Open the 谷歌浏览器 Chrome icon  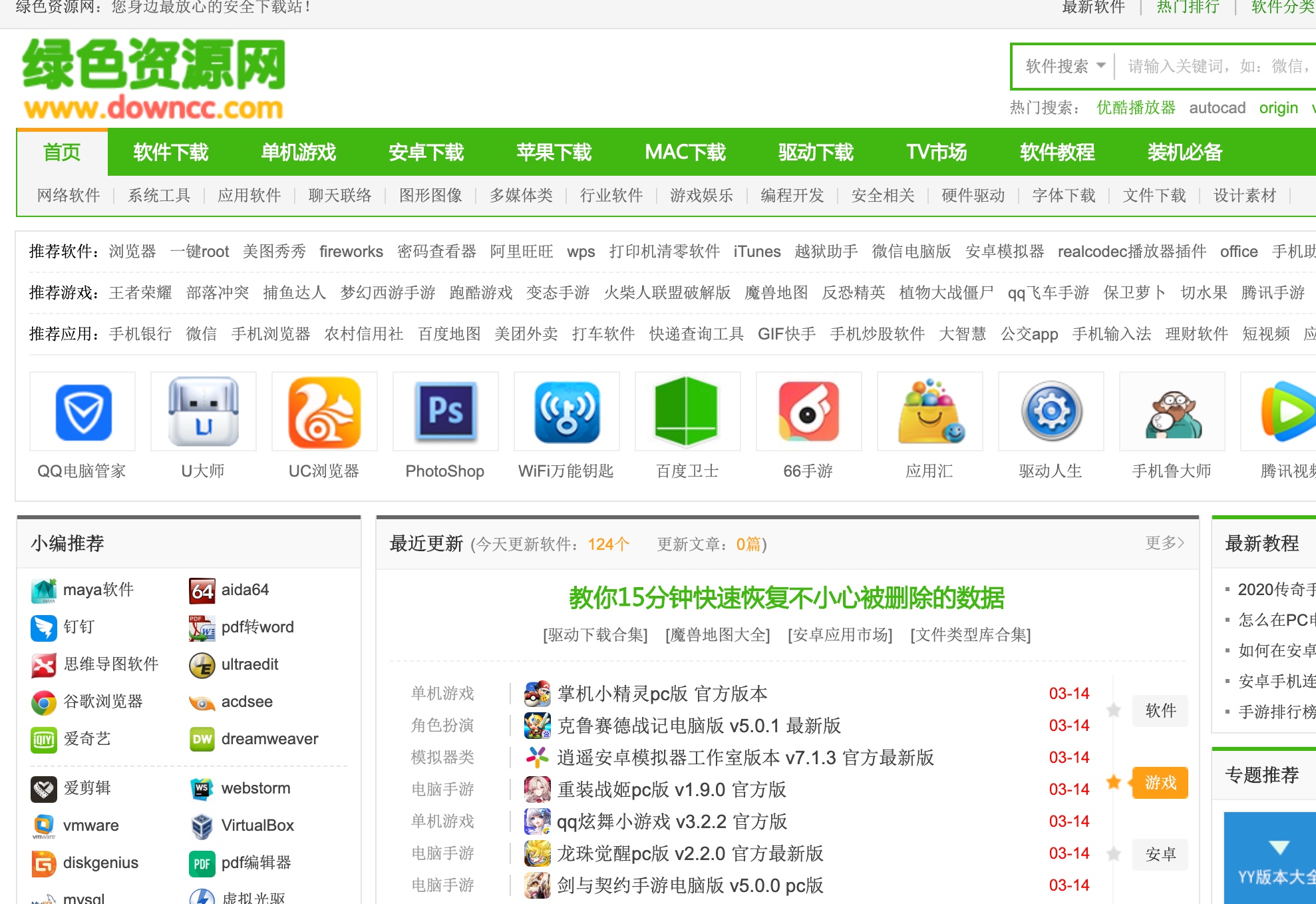point(44,702)
